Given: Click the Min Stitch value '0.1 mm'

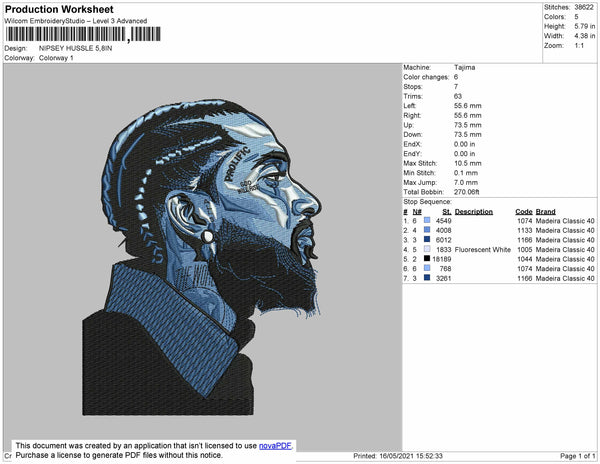Looking at the screenshot, I should point(466,173).
